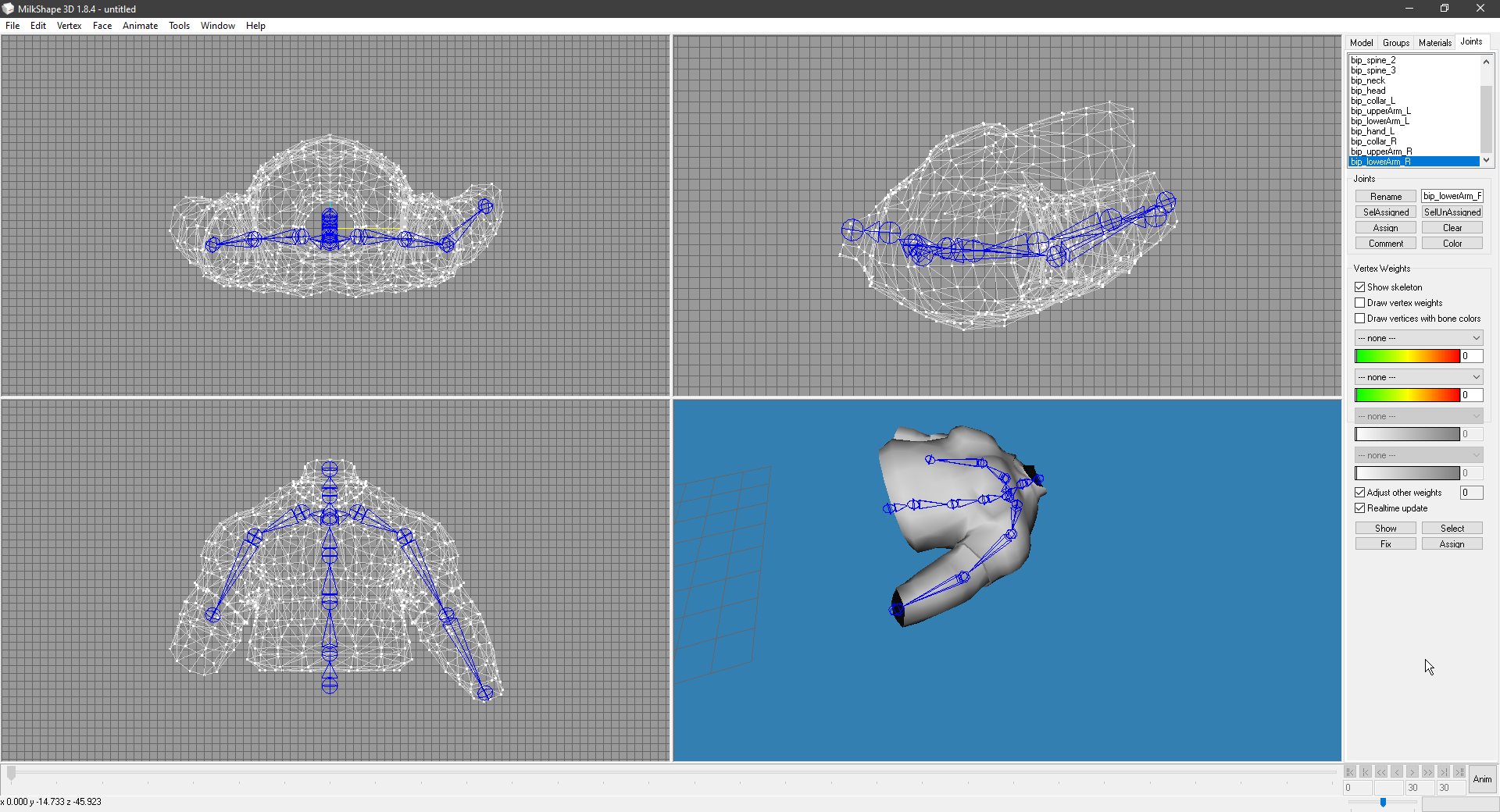The width and height of the screenshot is (1500, 812).
Task: Click the previous keyframe button
Action: tap(1366, 772)
